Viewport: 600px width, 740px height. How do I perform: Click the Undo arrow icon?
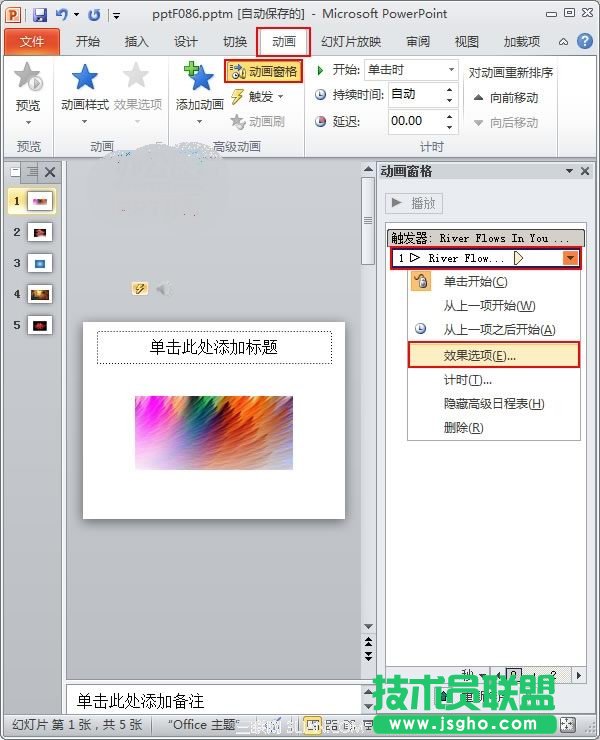click(61, 14)
